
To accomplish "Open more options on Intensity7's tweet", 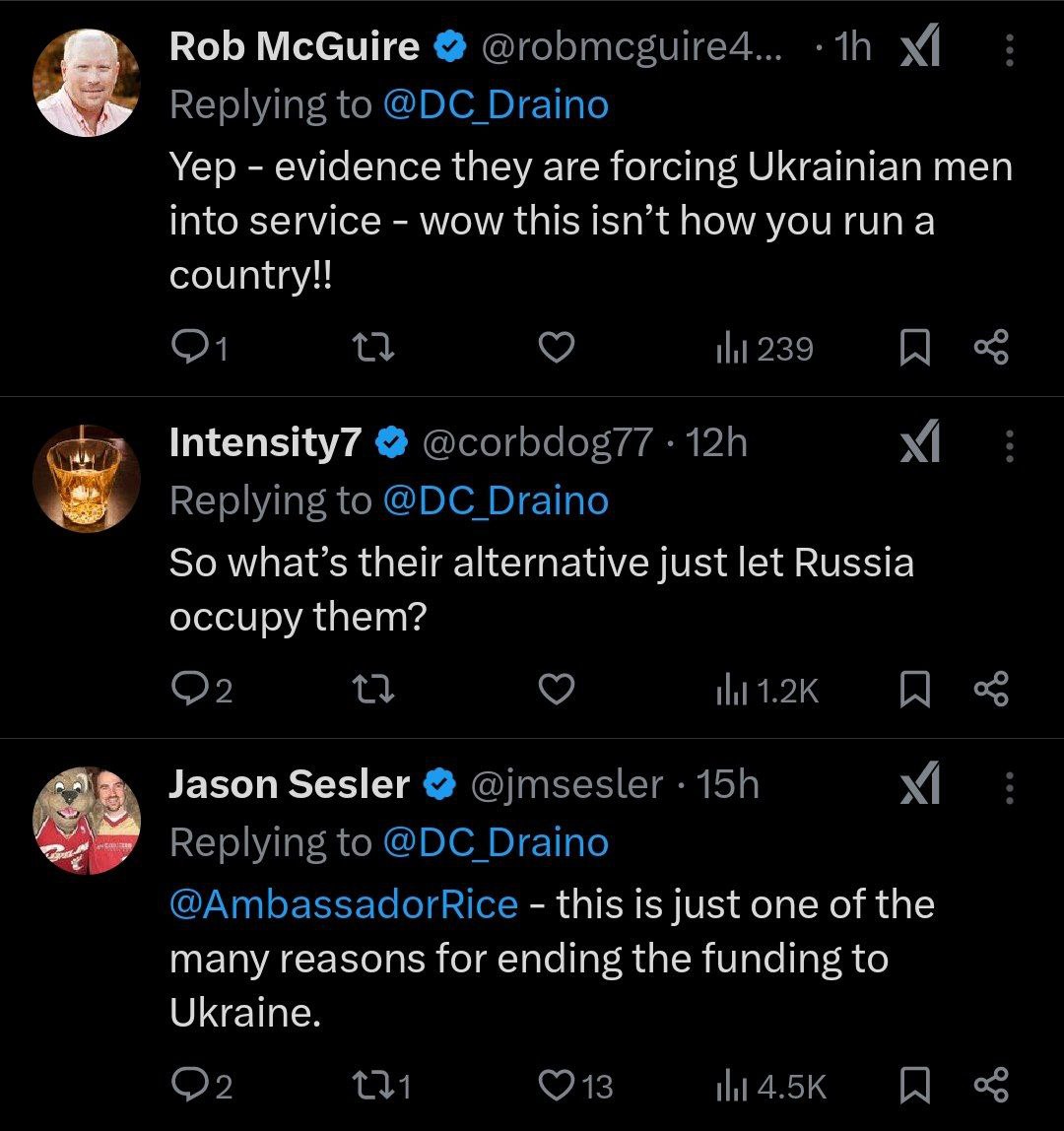I will tap(1009, 444).
